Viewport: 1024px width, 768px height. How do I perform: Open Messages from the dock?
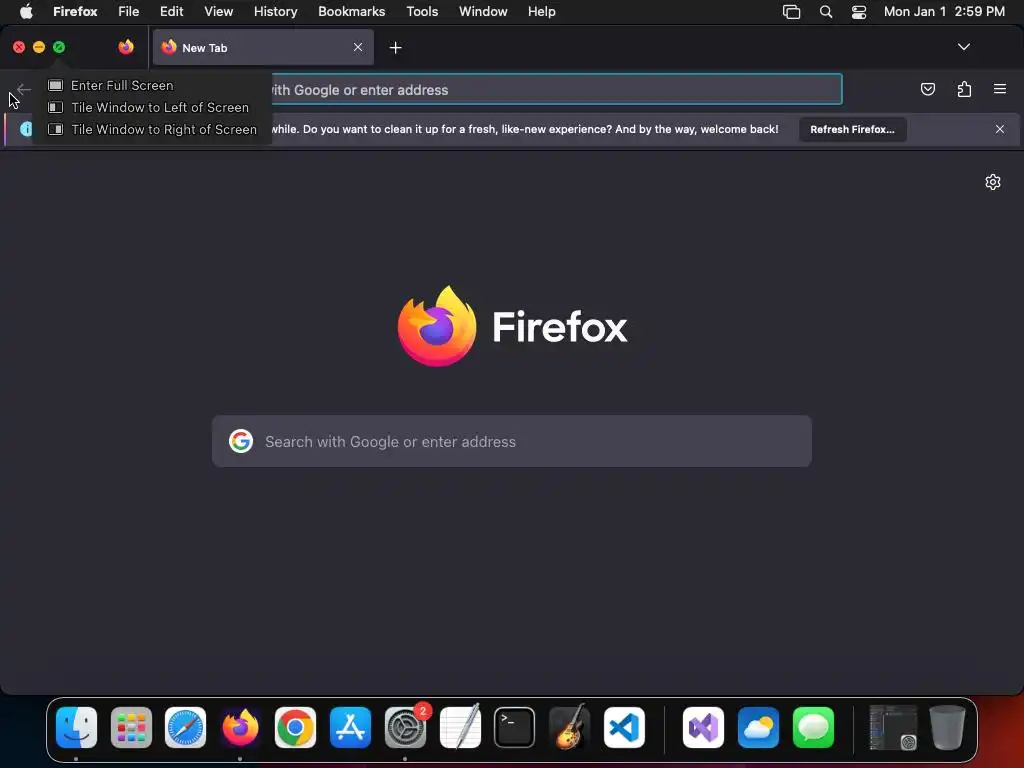click(x=813, y=727)
